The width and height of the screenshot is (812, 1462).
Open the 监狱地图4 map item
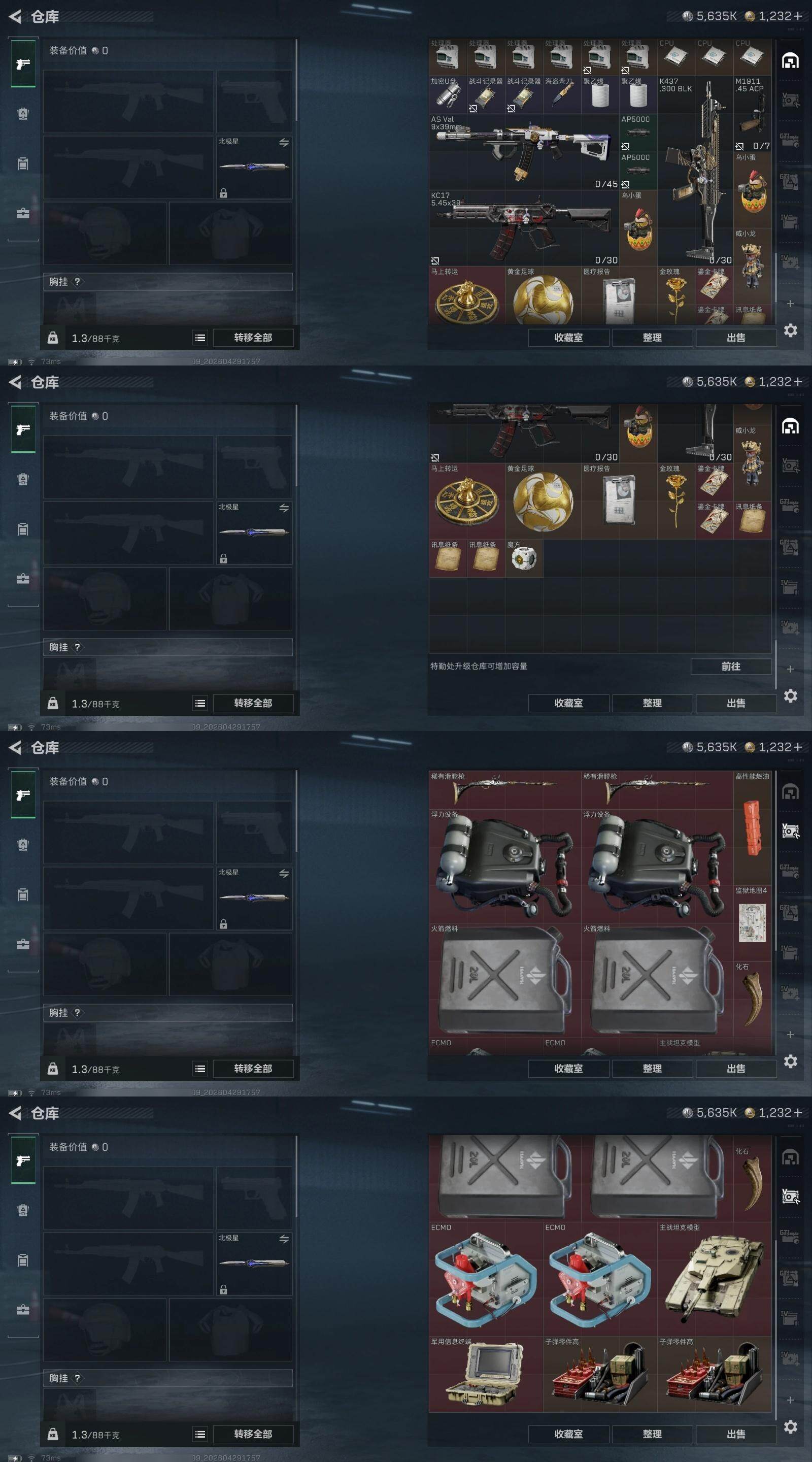click(x=753, y=923)
